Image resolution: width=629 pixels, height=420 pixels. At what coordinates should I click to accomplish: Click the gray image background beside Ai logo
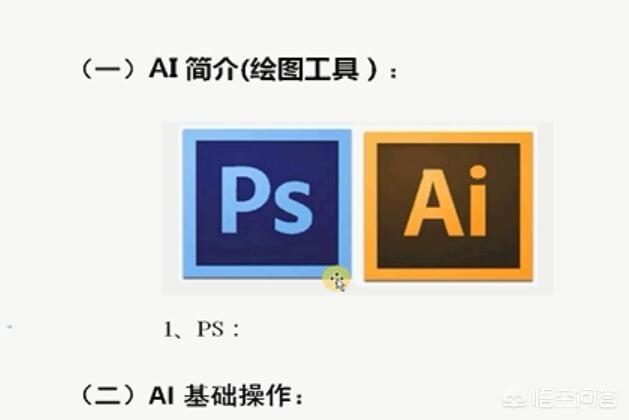pos(544,207)
